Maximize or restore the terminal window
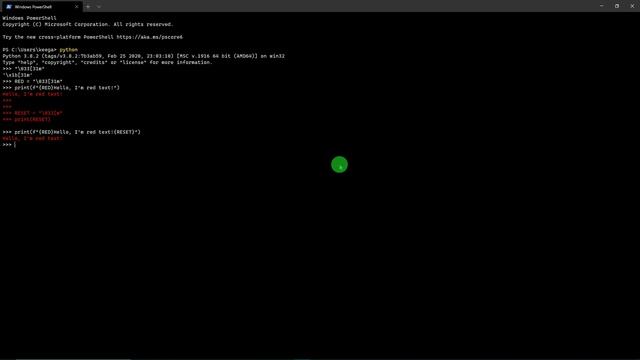This screenshot has width=640, height=360. pyautogui.click(x=617, y=6)
